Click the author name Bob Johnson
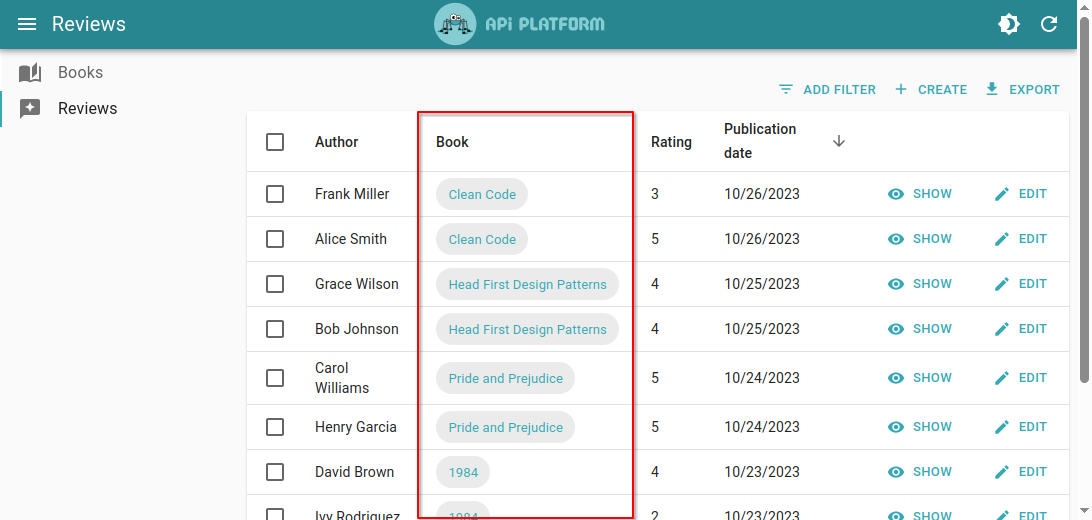1092x520 pixels. 357,329
